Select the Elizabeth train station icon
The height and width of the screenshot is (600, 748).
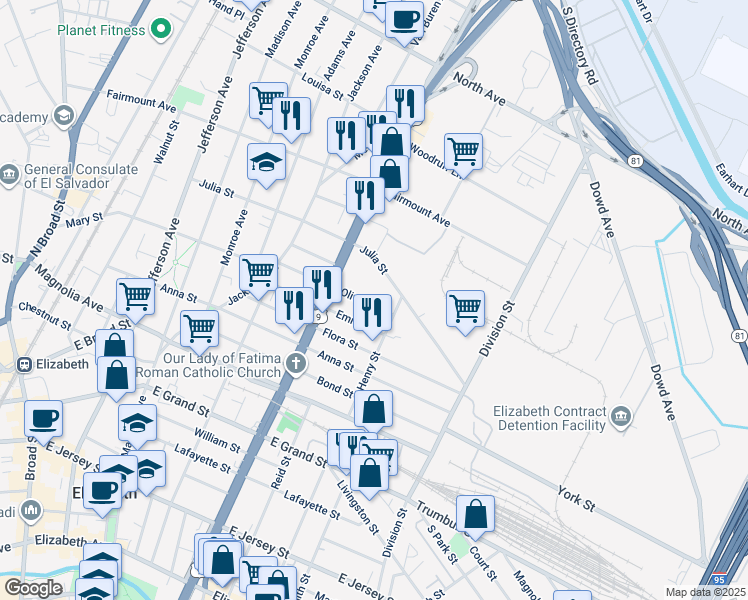24,365
